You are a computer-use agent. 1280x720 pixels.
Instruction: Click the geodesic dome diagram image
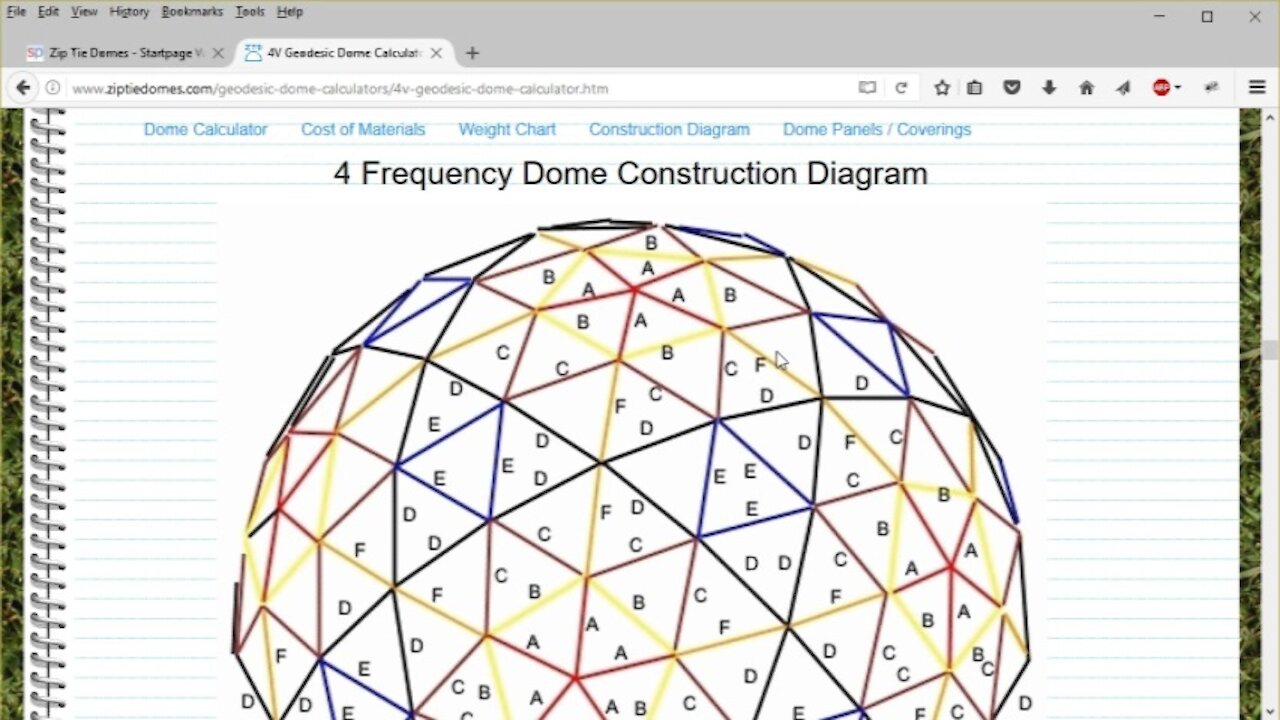tap(631, 462)
